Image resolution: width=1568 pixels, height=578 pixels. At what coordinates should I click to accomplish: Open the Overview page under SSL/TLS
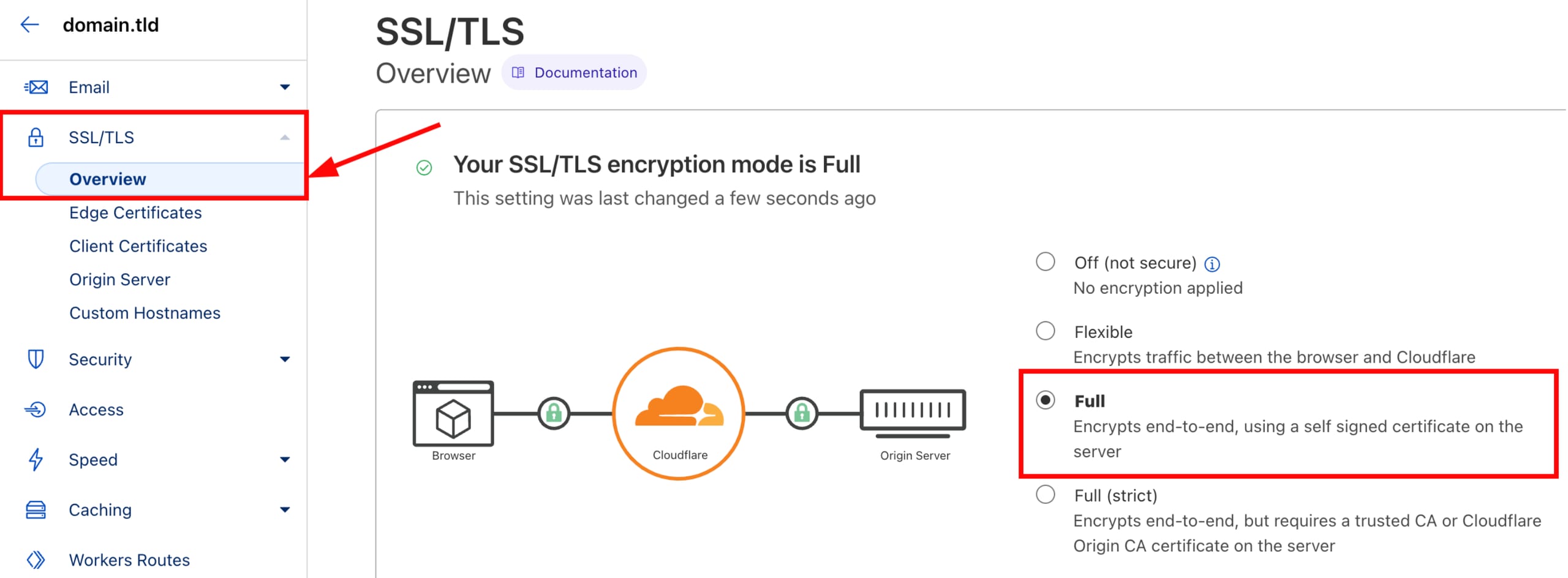click(x=108, y=179)
